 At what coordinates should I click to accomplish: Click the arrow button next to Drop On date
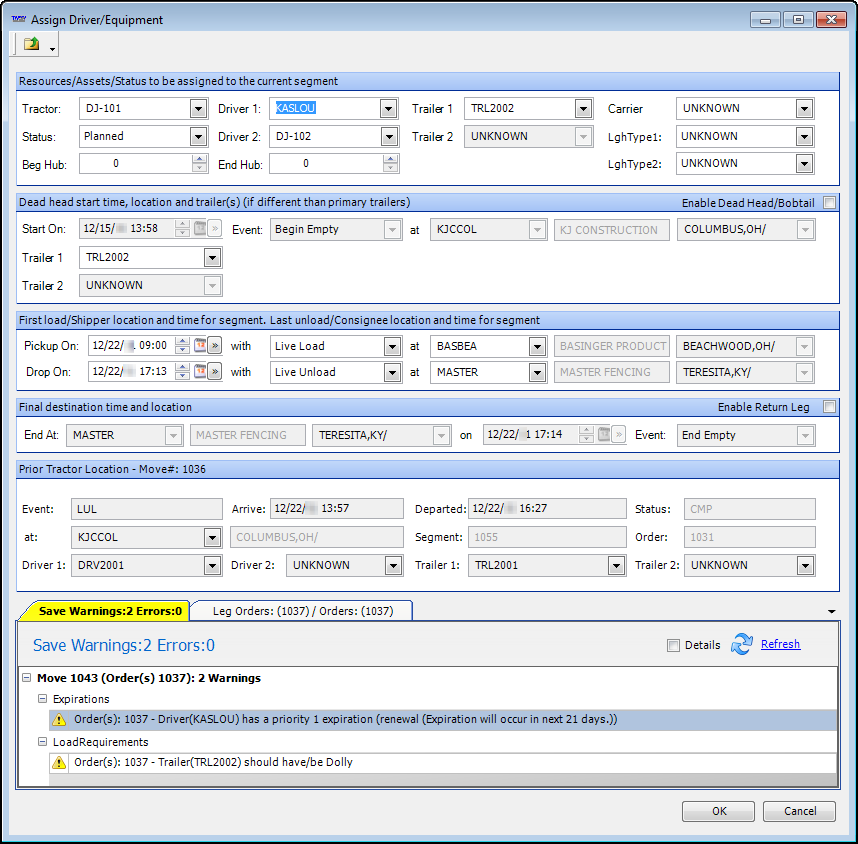pyautogui.click(x=215, y=372)
